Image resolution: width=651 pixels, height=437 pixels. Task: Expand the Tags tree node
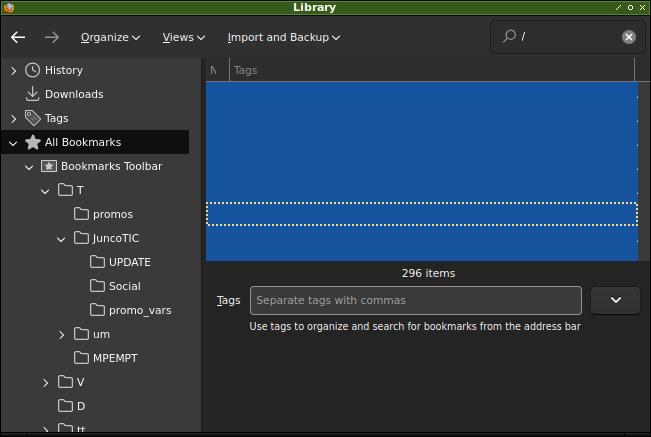13,119
